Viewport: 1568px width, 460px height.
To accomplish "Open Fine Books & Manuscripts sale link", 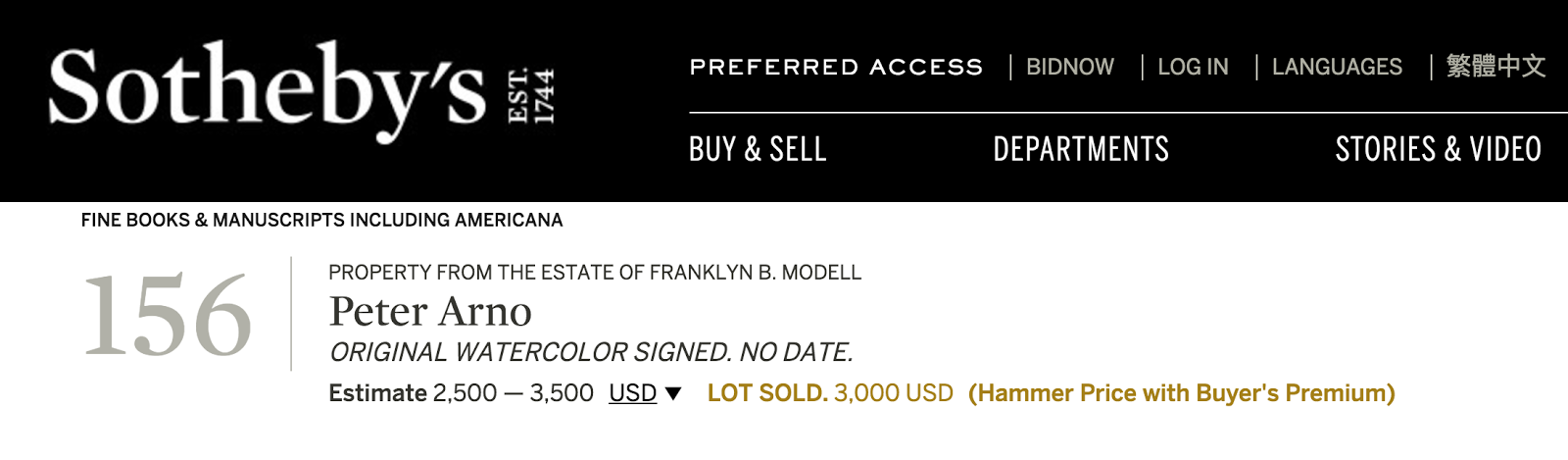I will 321,220.
